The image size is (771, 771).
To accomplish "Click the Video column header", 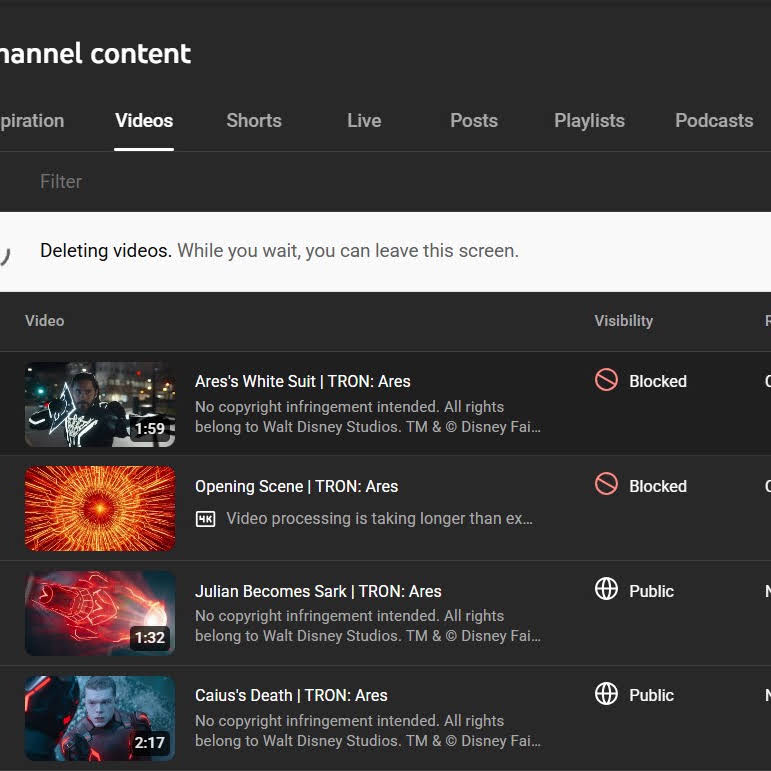I will 44,321.
